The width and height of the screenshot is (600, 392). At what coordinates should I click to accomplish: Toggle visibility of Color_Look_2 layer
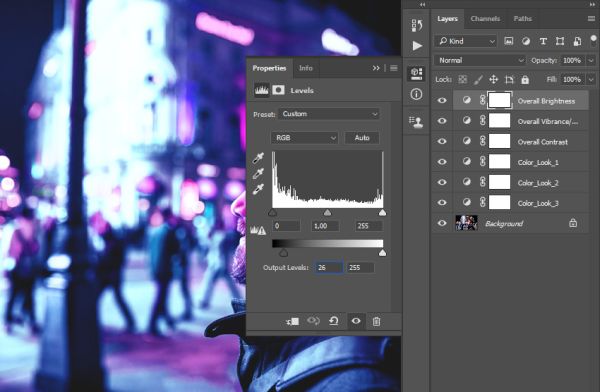pyautogui.click(x=442, y=182)
